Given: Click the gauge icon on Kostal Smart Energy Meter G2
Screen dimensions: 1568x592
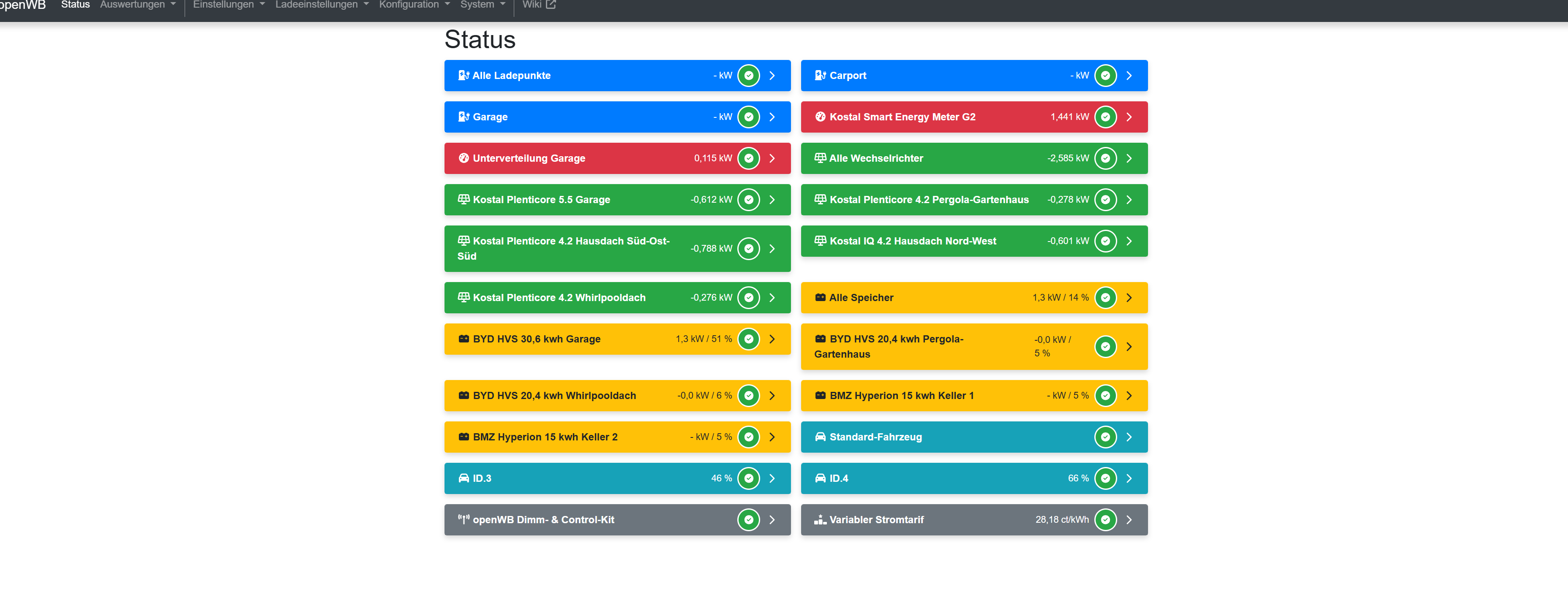Looking at the screenshot, I should (x=820, y=117).
